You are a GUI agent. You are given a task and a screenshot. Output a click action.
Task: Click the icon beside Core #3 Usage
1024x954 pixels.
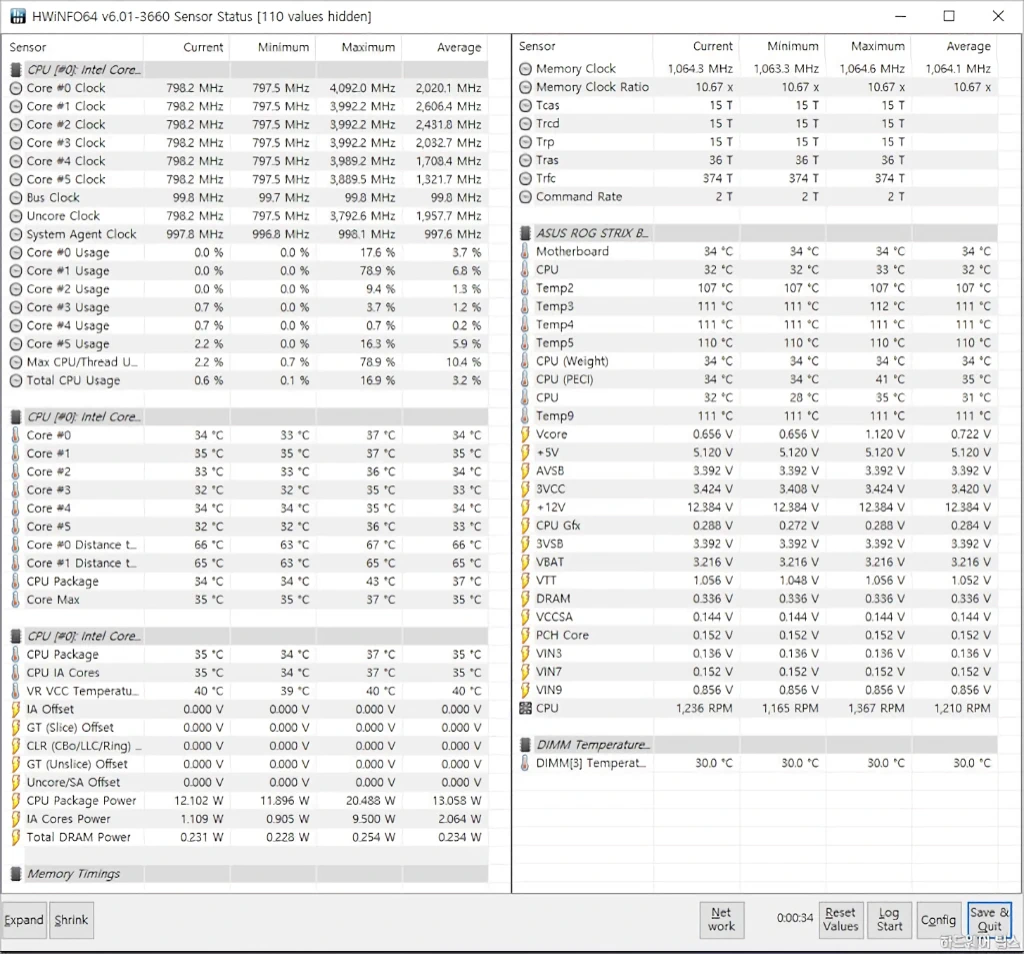[16, 308]
